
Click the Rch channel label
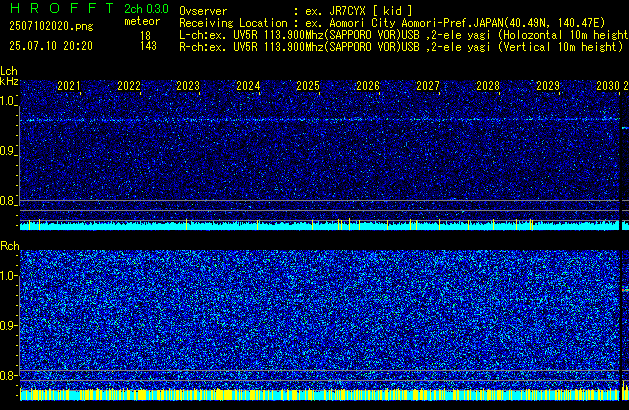10,246
